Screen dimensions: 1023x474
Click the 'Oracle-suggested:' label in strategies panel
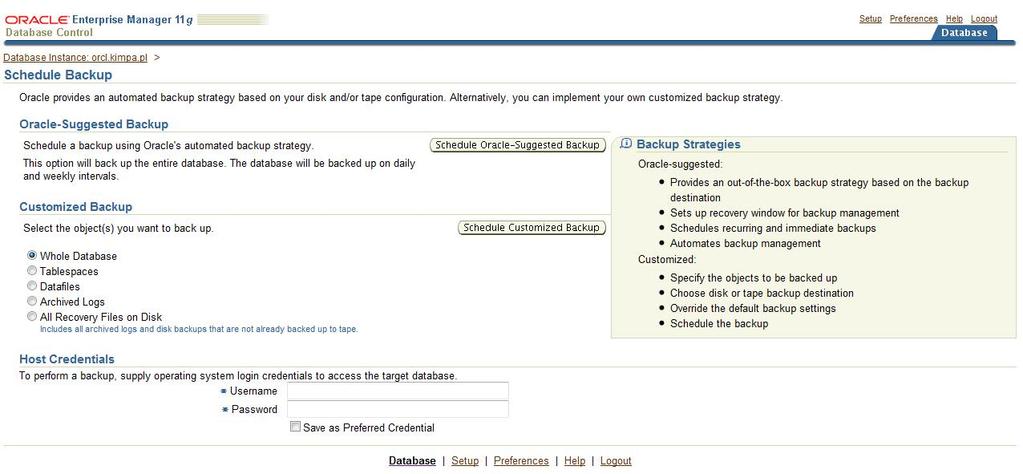pos(680,164)
